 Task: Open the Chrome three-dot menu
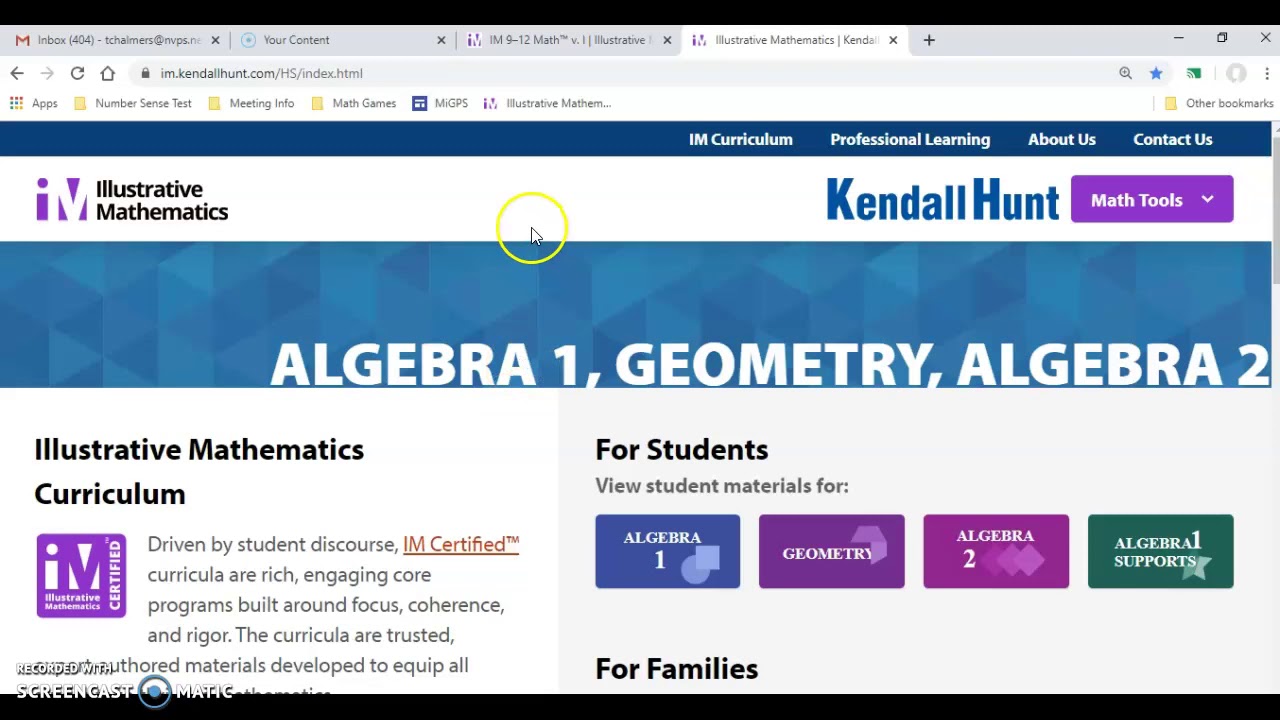pos(1267,73)
